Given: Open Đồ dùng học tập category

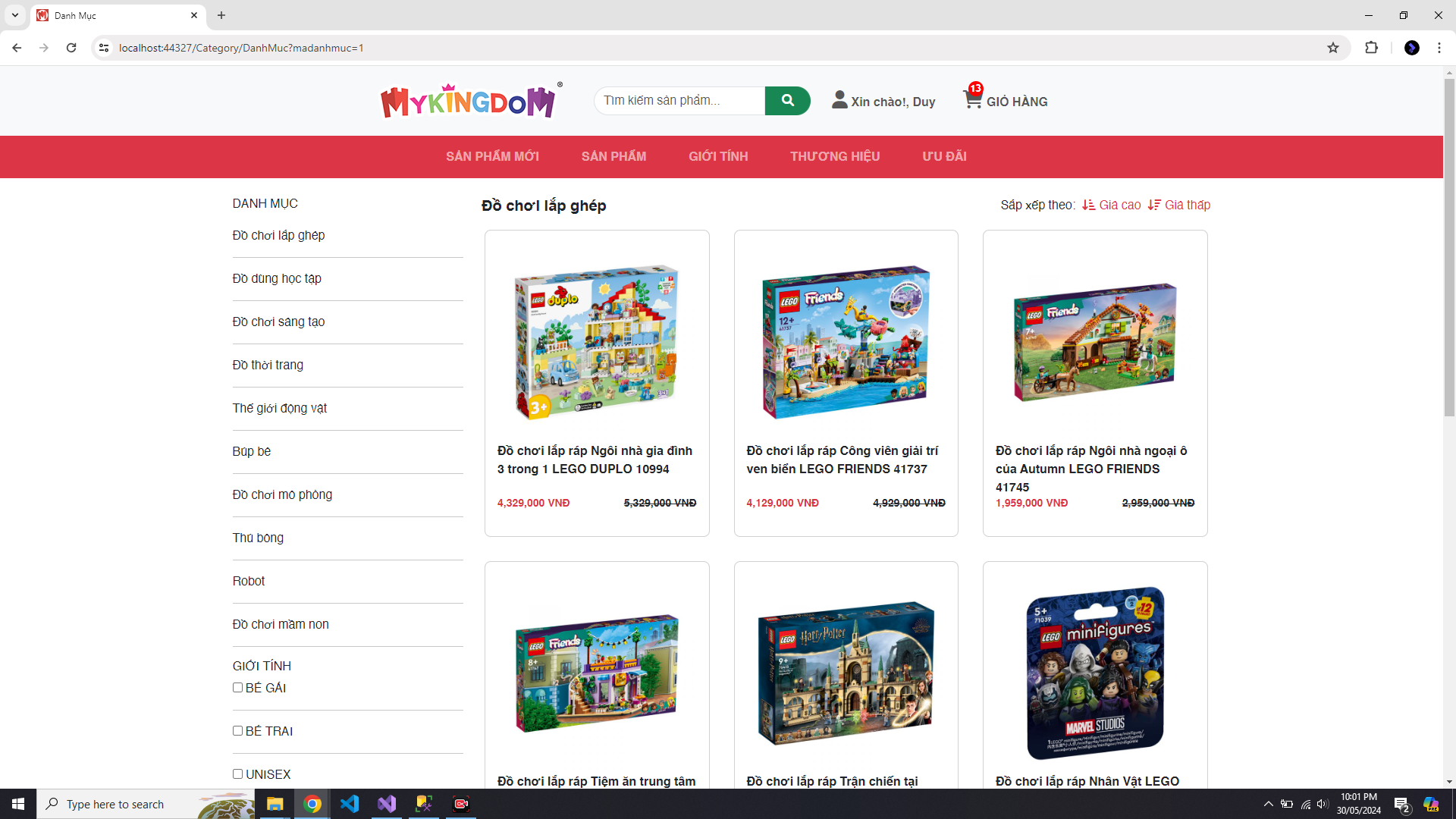Looking at the screenshot, I should (277, 278).
